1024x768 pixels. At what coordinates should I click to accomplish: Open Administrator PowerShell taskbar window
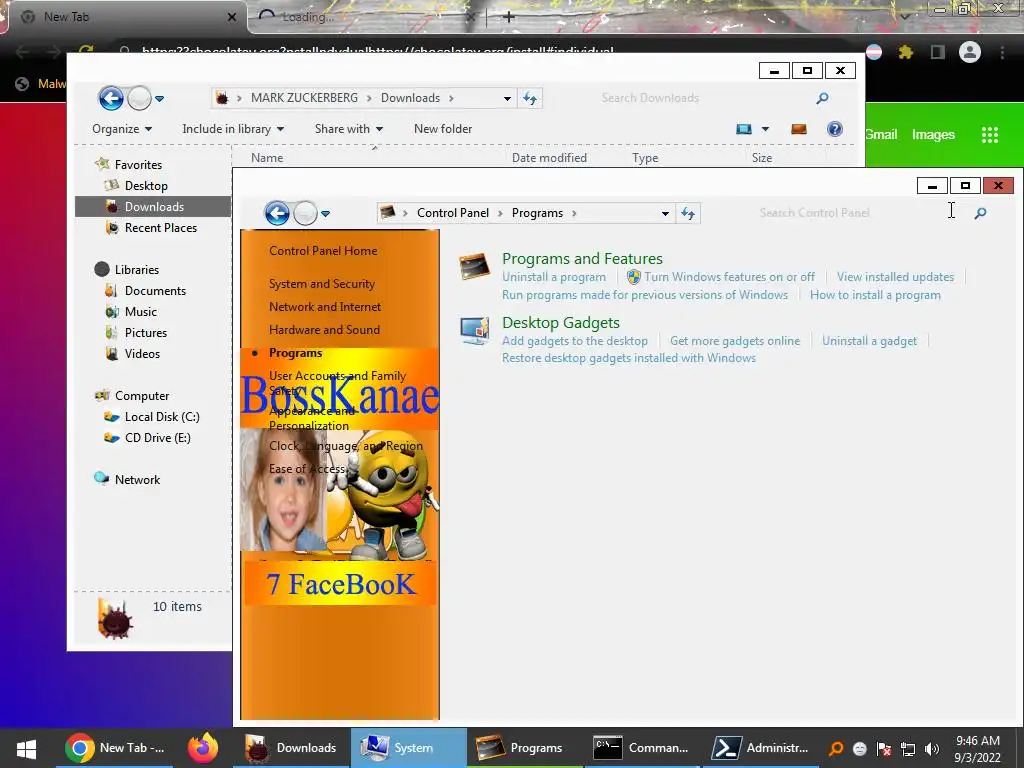coord(761,748)
